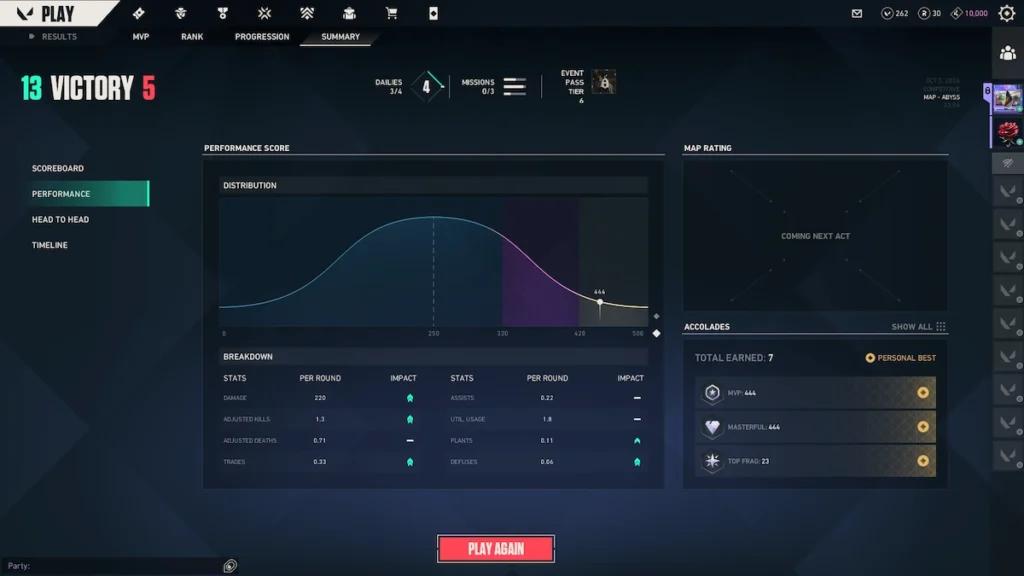The width and height of the screenshot is (1024, 576).
Task: Open the Store shopping cart icon
Action: point(391,13)
